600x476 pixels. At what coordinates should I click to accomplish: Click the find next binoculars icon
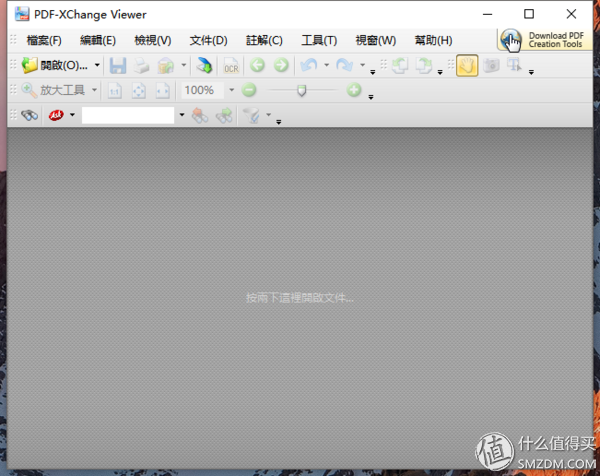224,115
